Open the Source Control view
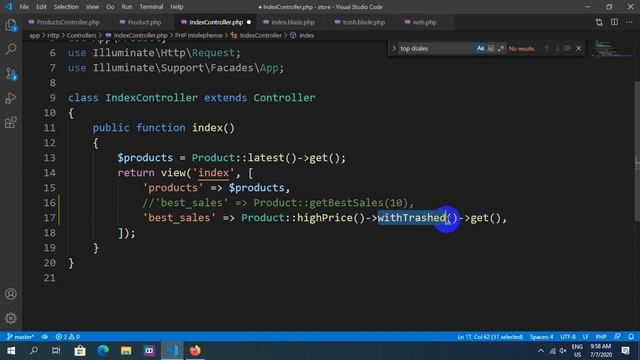 [x=11, y=74]
